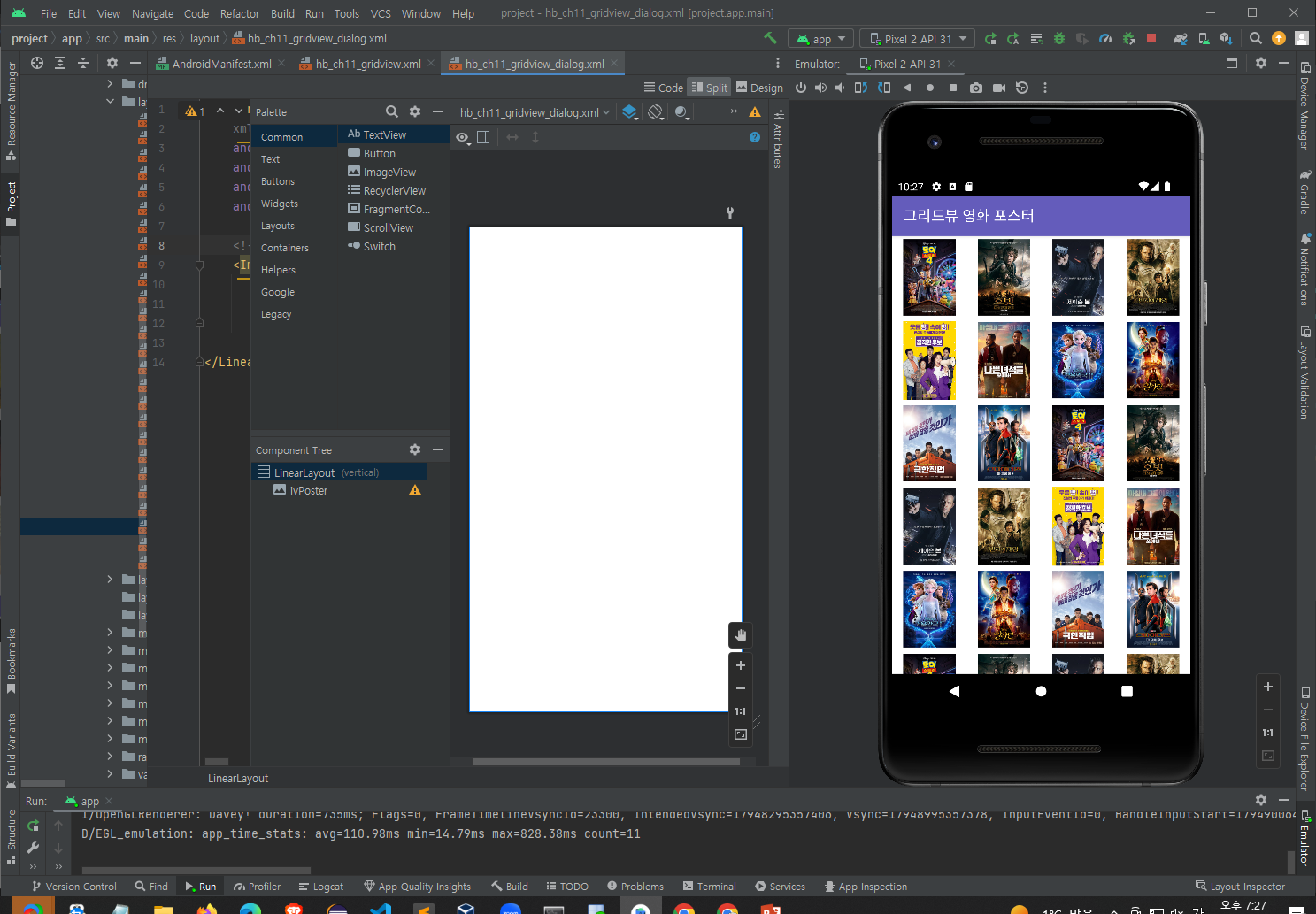Select LinearLayout in Component Tree
Viewport: 1316px width, 914px height.
339,472
